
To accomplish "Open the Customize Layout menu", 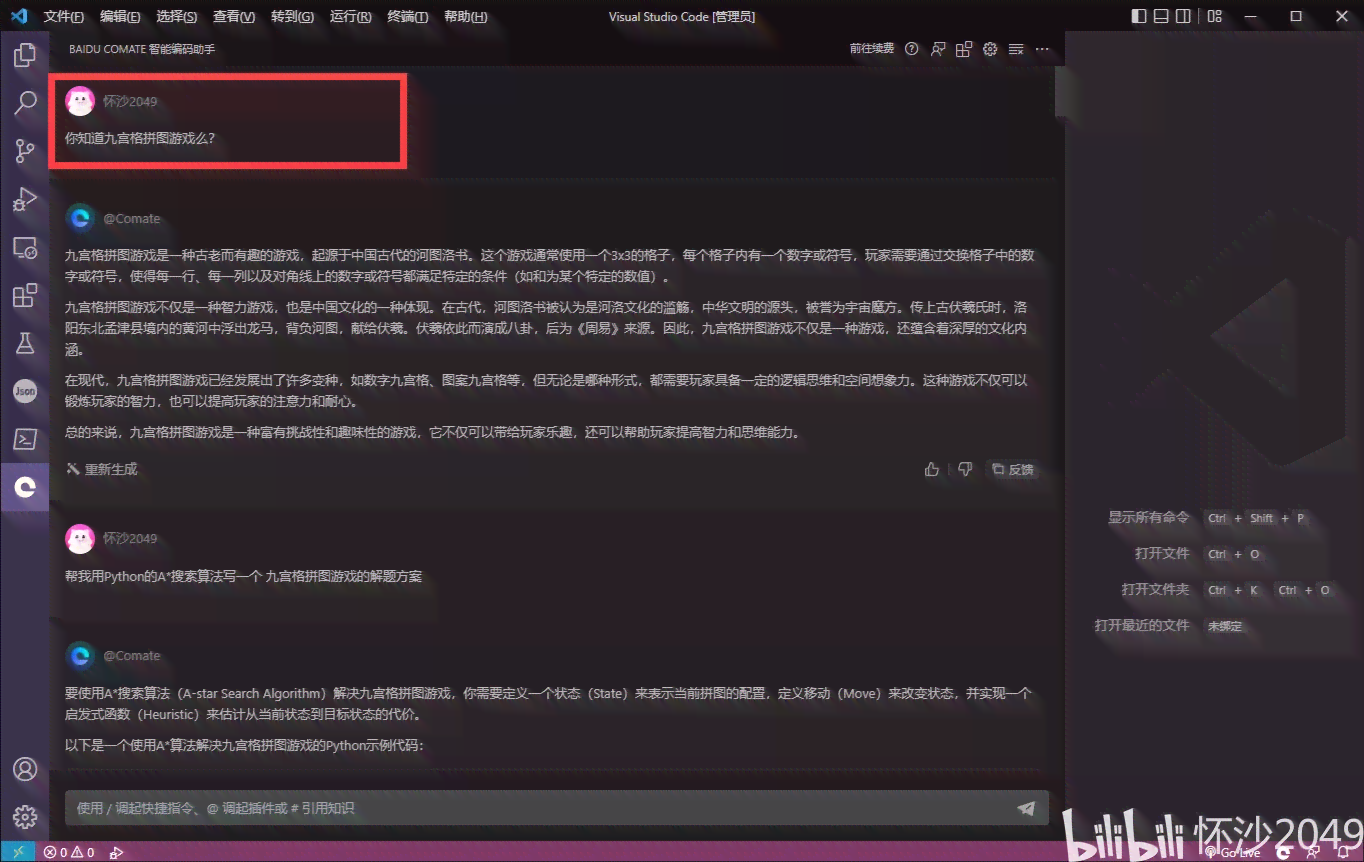I will coord(1214,16).
